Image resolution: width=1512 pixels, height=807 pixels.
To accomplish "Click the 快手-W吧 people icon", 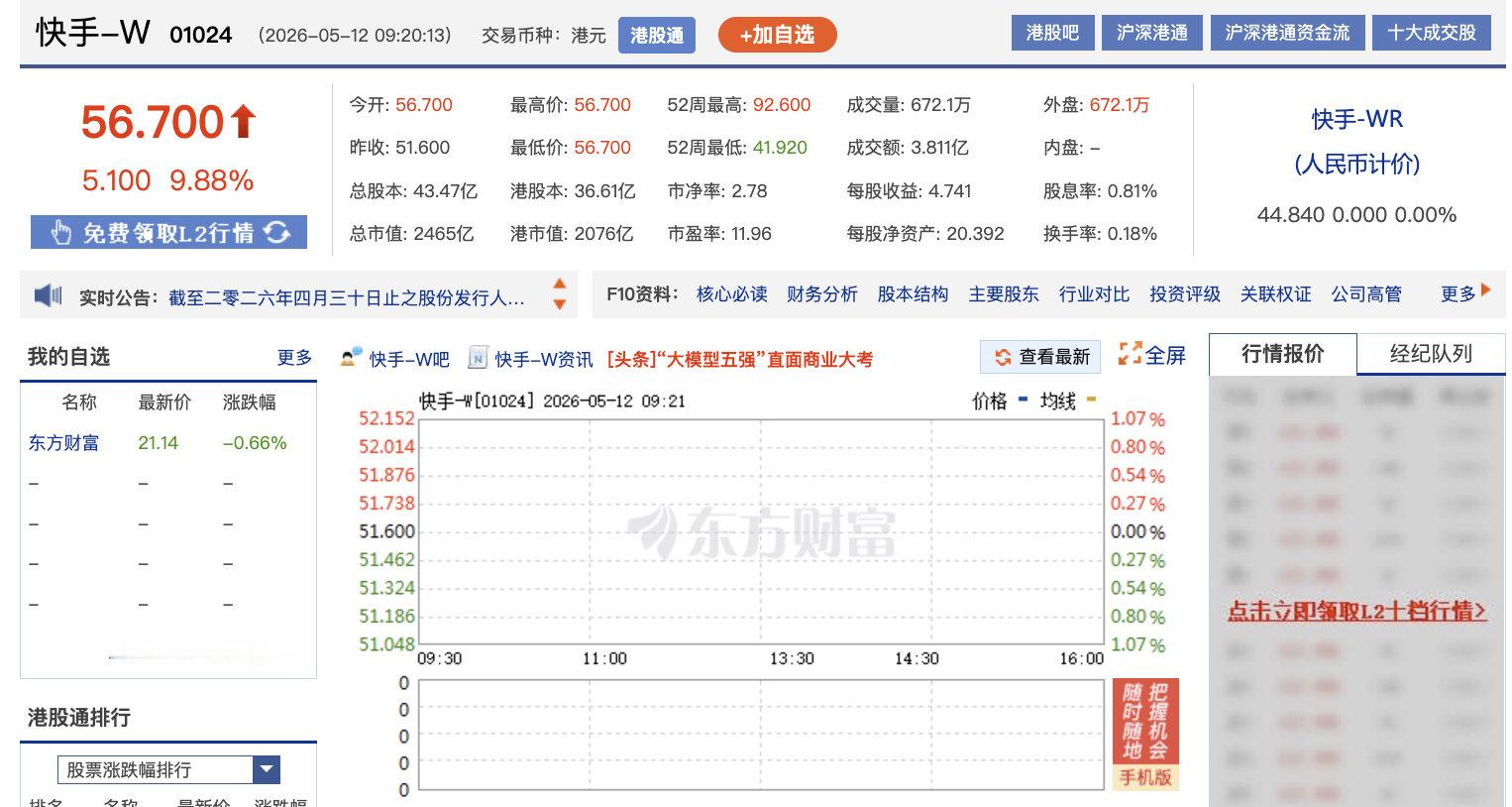I will pos(350,358).
